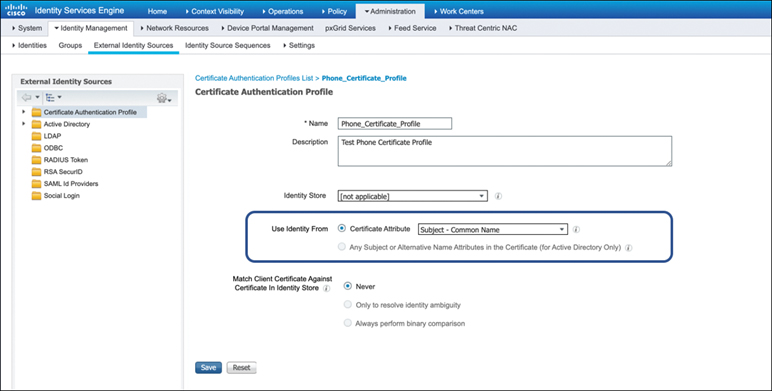Screen dimensions: 772x391
Task: Open pxGrid Services tab
Action: coord(350,28)
